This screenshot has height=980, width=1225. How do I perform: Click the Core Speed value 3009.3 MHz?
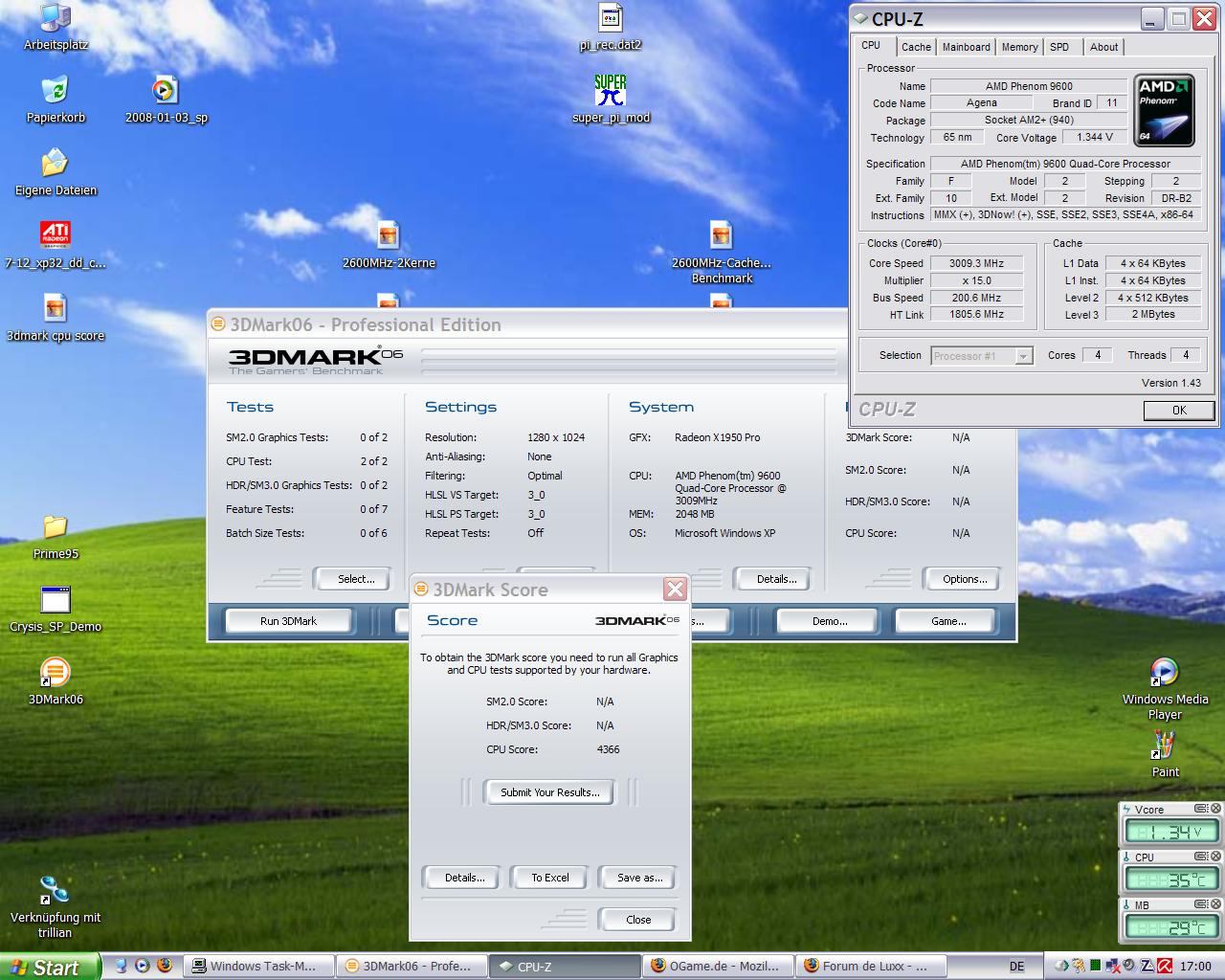tap(976, 263)
